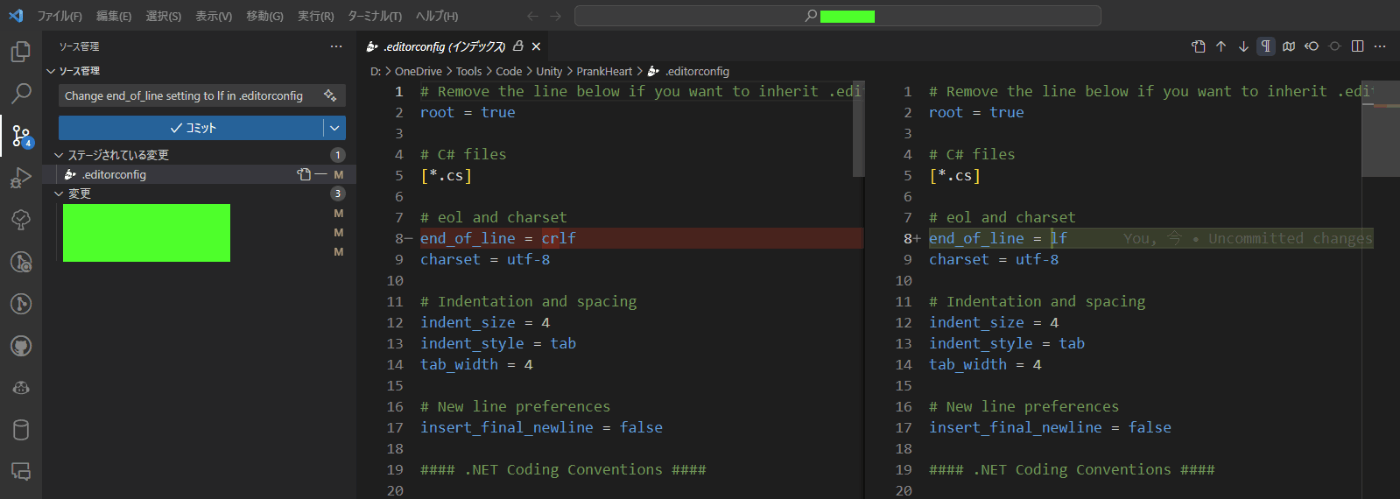Viewport: 1400px width, 499px height.
Task: Click the VS Code logo icon
Action: [x=15, y=15]
